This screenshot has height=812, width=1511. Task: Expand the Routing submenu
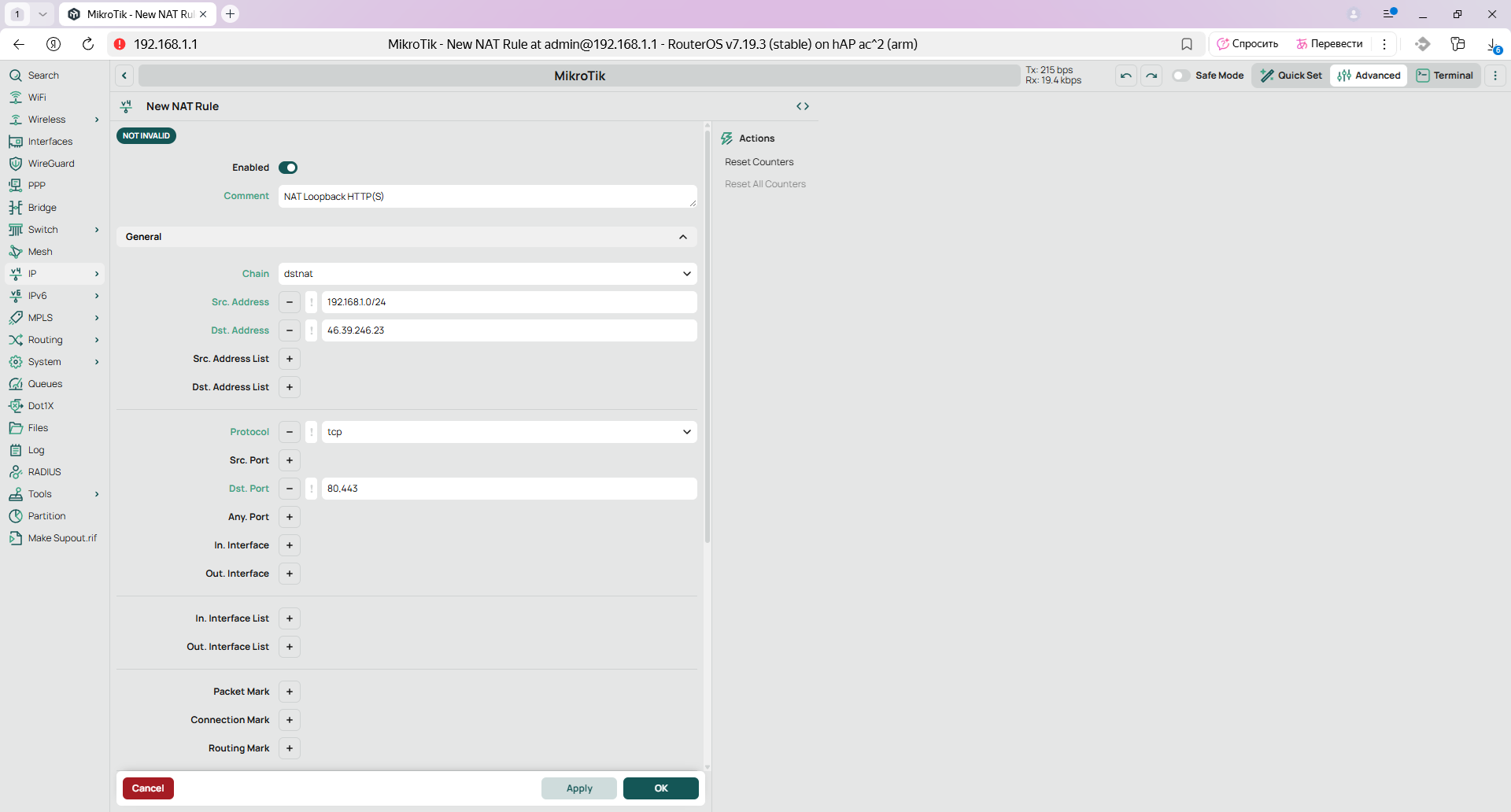pos(97,340)
